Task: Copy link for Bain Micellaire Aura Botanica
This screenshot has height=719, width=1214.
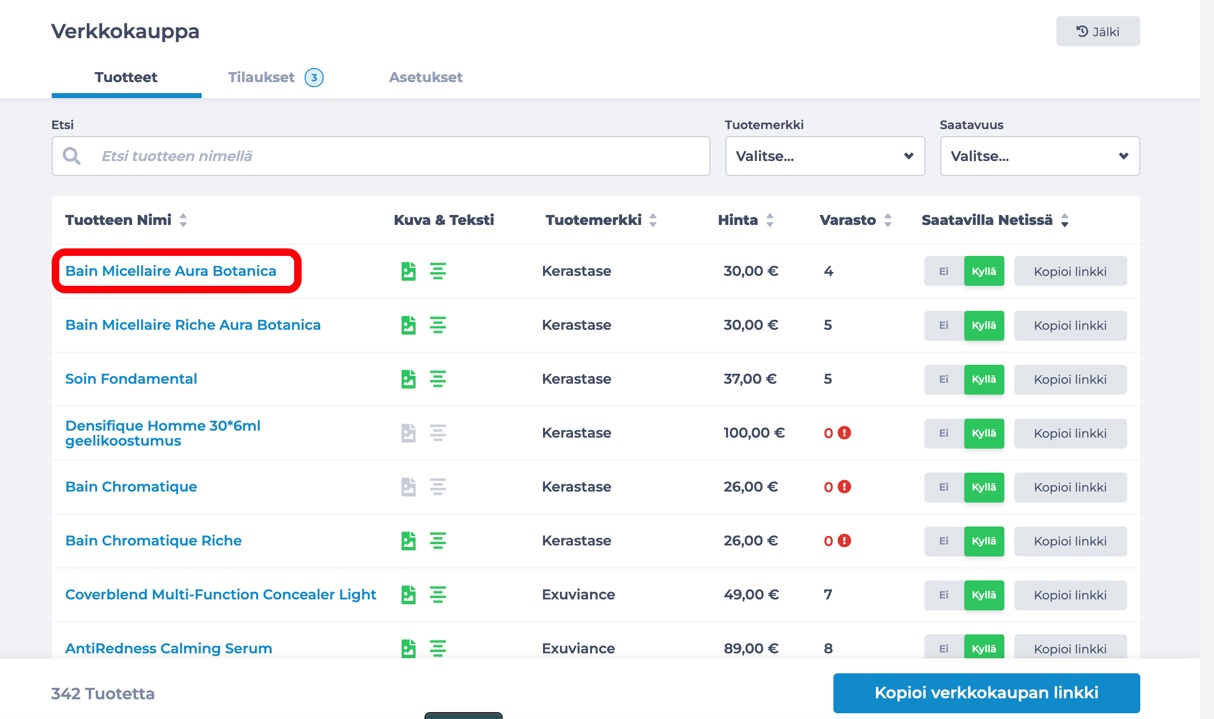Action: pos(1070,271)
